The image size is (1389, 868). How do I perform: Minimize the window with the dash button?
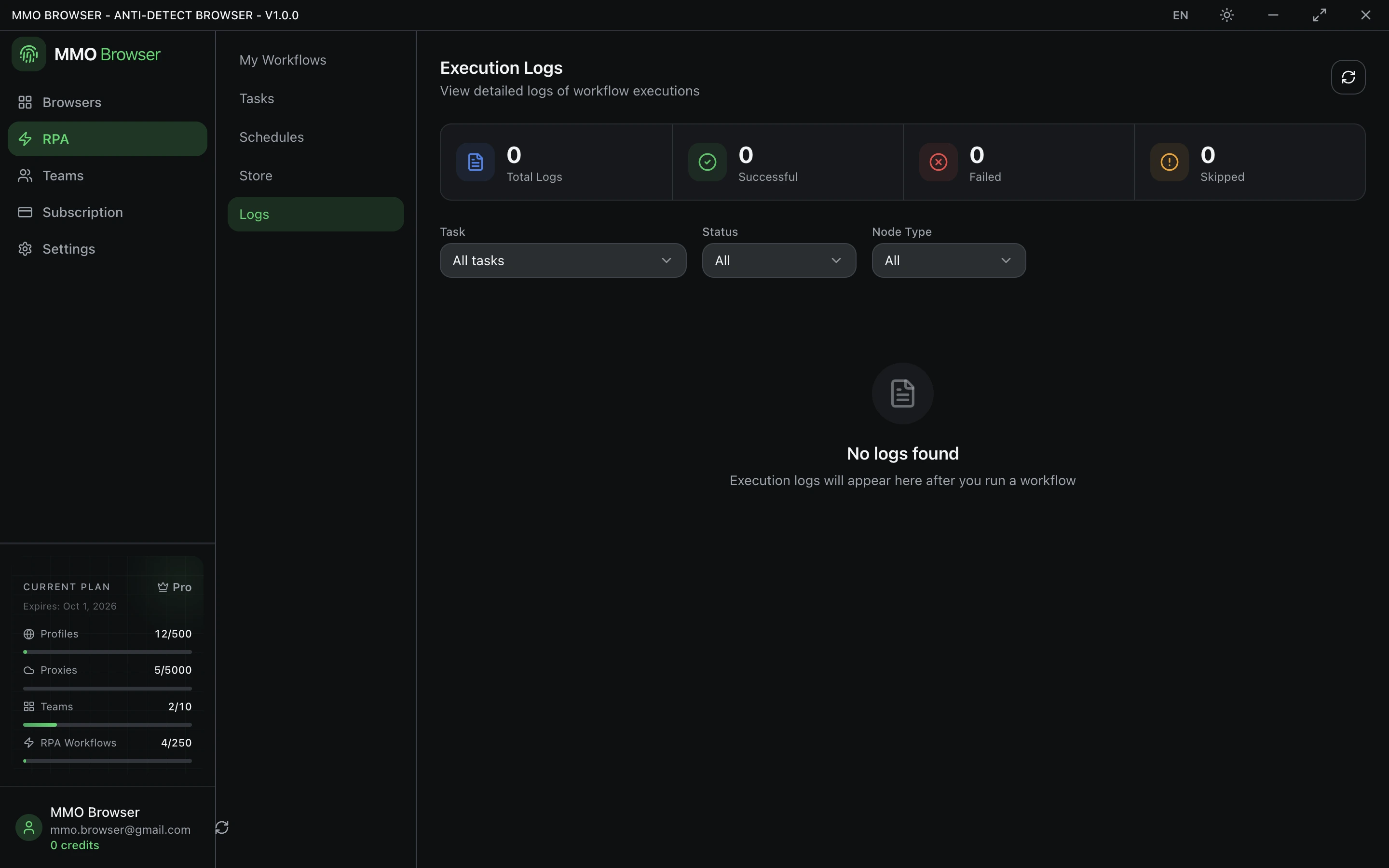pyautogui.click(x=1272, y=15)
